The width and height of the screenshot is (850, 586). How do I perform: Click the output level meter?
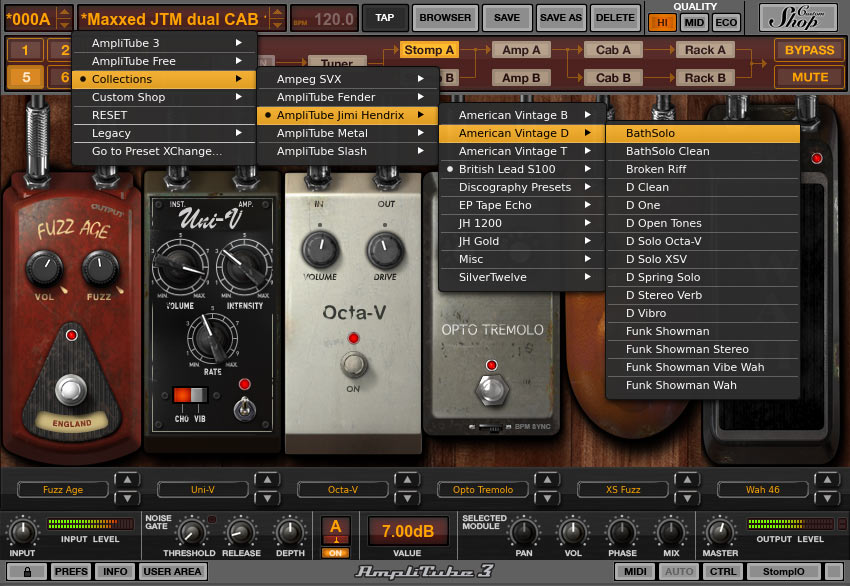point(790,524)
